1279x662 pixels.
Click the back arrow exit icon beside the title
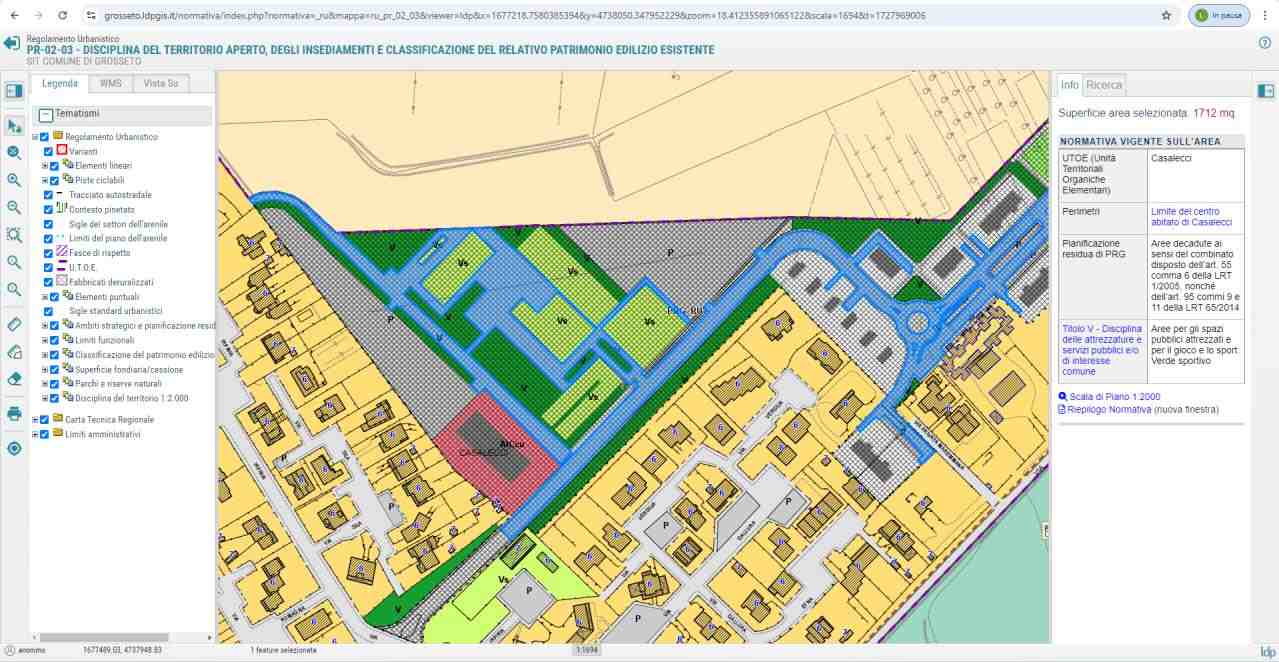12,44
